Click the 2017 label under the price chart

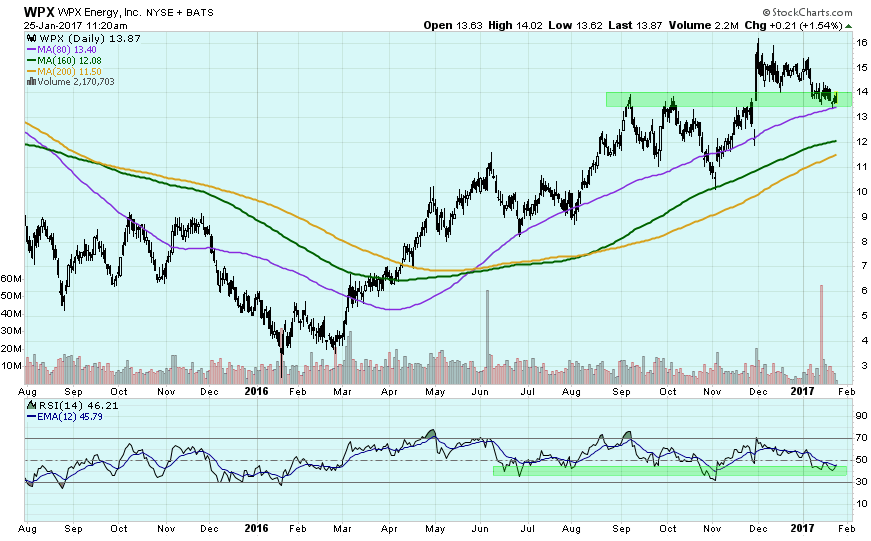coord(802,391)
